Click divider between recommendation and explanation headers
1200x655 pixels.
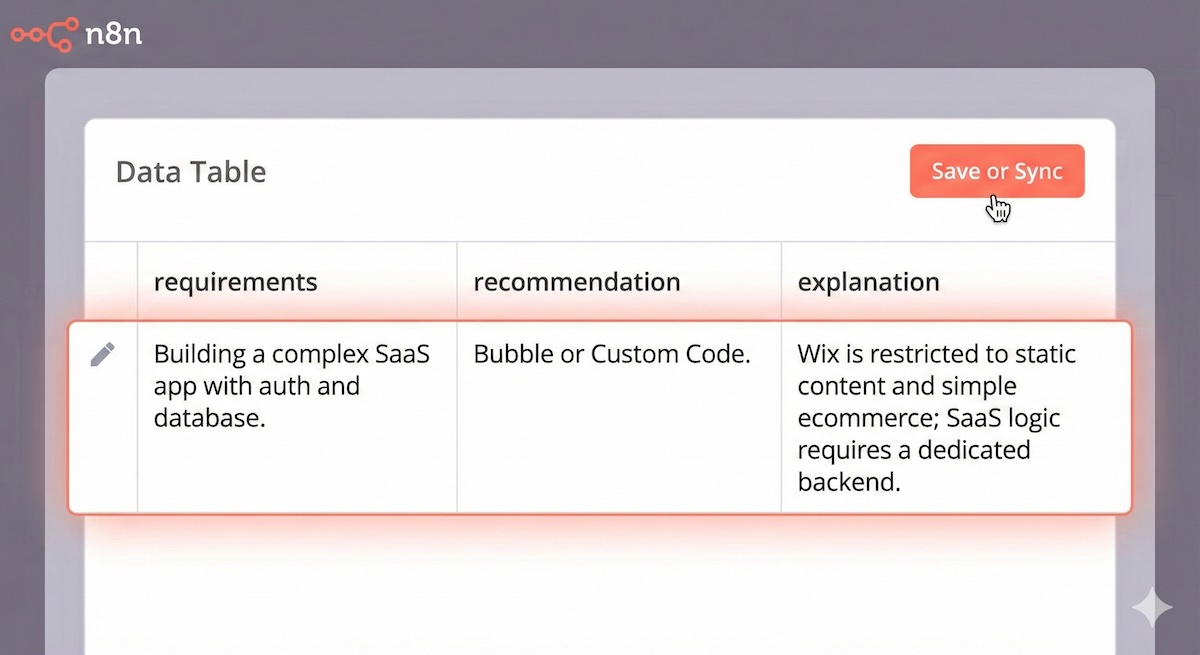781,282
